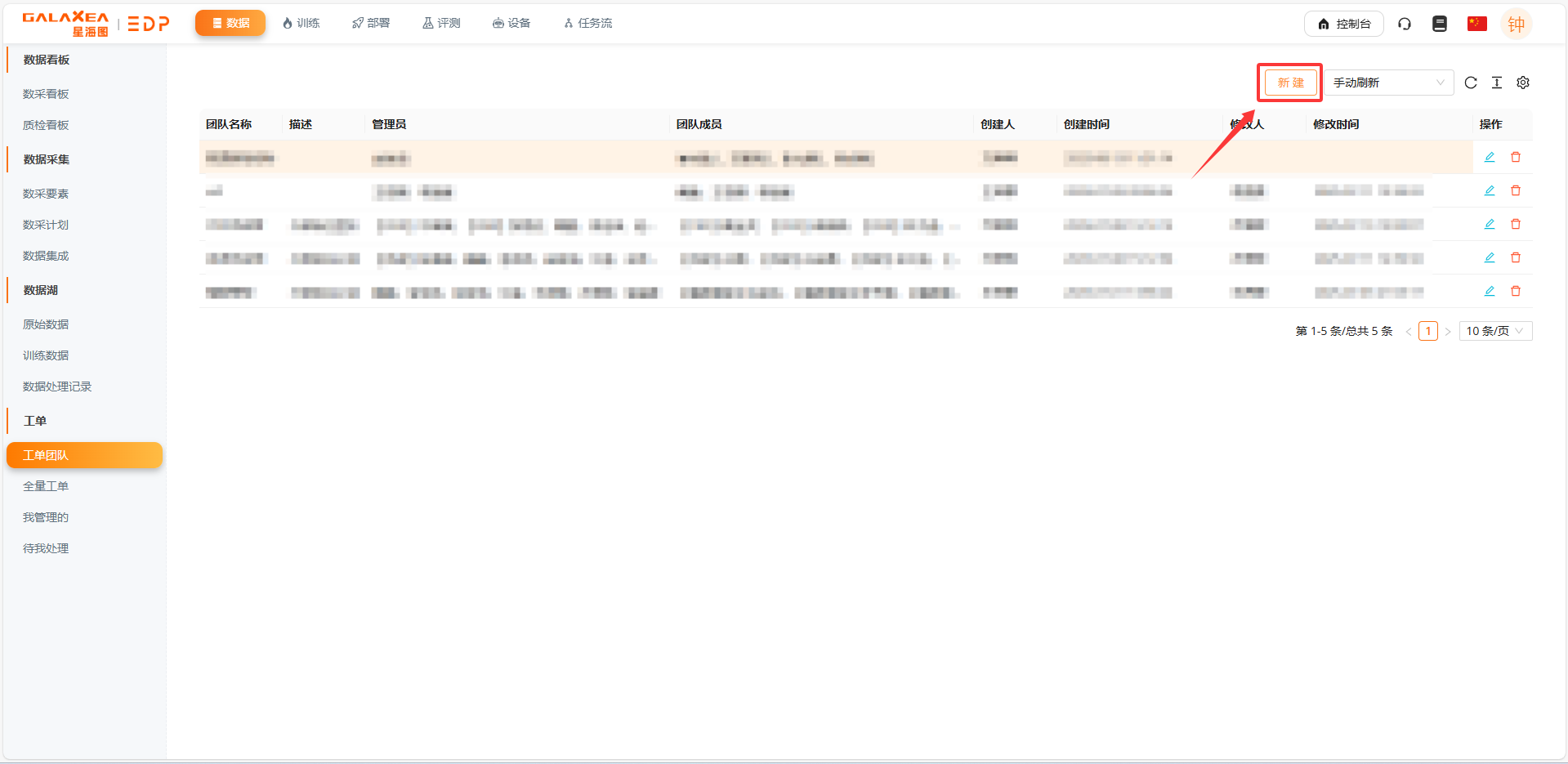Open the 任务流 top navigation tab
Image resolution: width=1568 pixels, height=764 pixels.
pyautogui.click(x=587, y=23)
